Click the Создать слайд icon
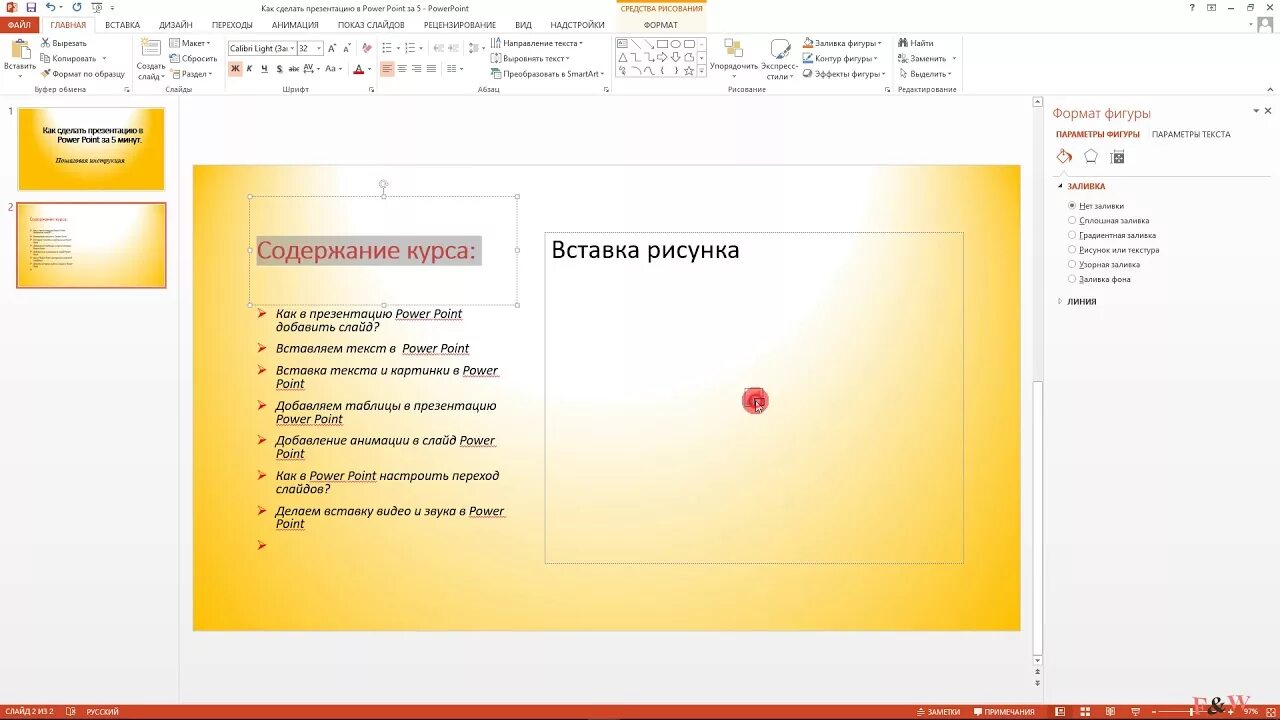Screen dimensions: 1280x720 (151, 48)
